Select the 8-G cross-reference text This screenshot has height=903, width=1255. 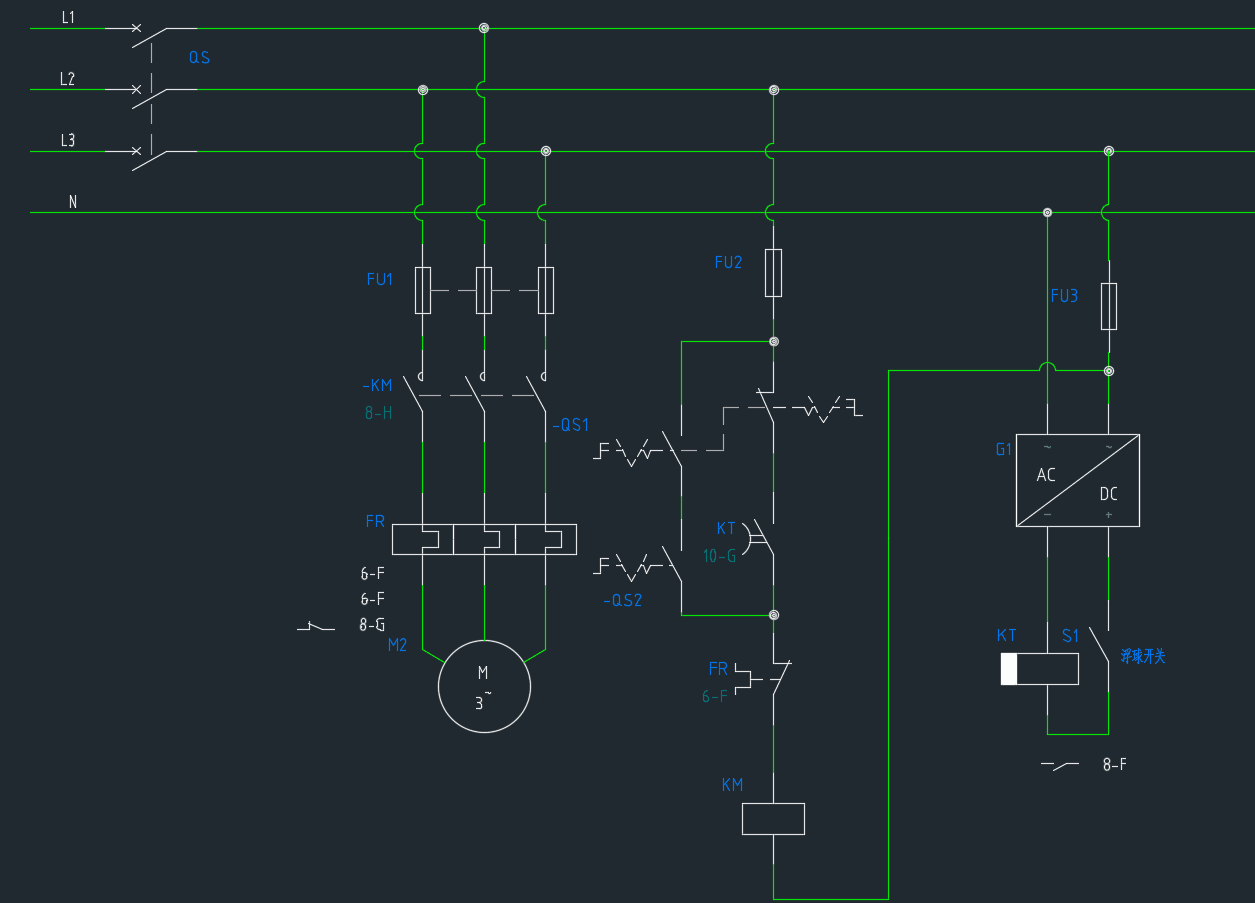pyautogui.click(x=372, y=625)
